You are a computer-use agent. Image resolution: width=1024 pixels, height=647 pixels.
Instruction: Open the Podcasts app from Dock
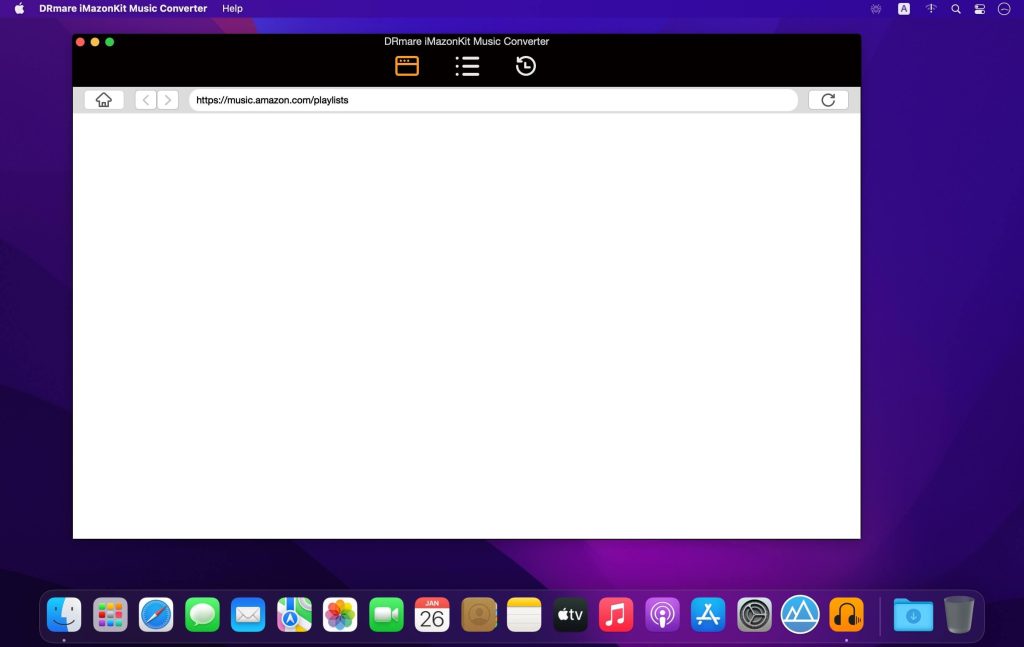point(662,614)
